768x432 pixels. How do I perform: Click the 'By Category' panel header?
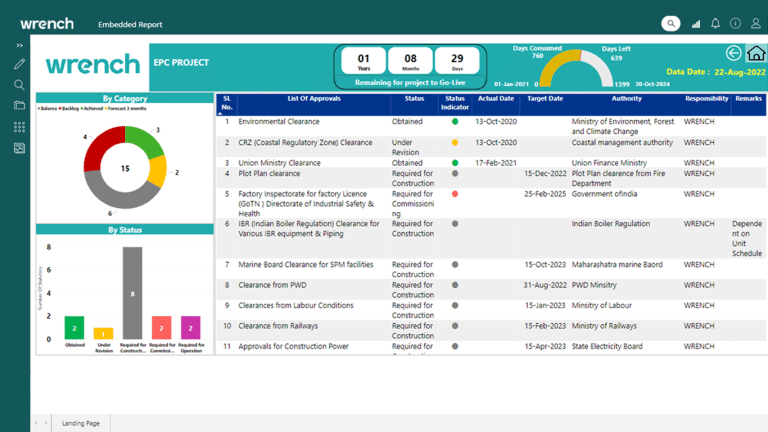coord(125,98)
